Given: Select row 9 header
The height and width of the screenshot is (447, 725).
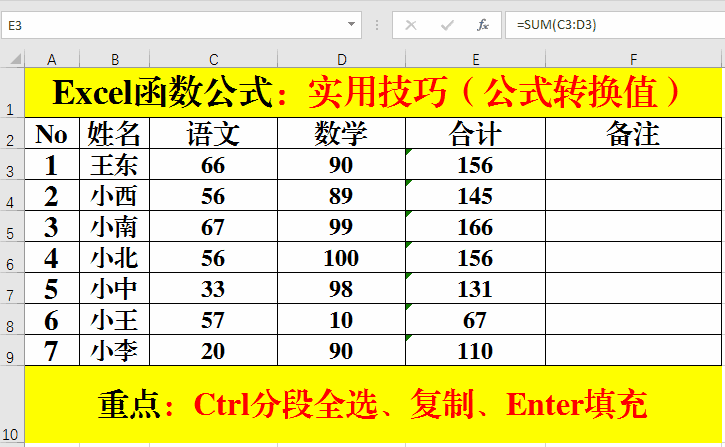Looking at the screenshot, I should 12,350.
